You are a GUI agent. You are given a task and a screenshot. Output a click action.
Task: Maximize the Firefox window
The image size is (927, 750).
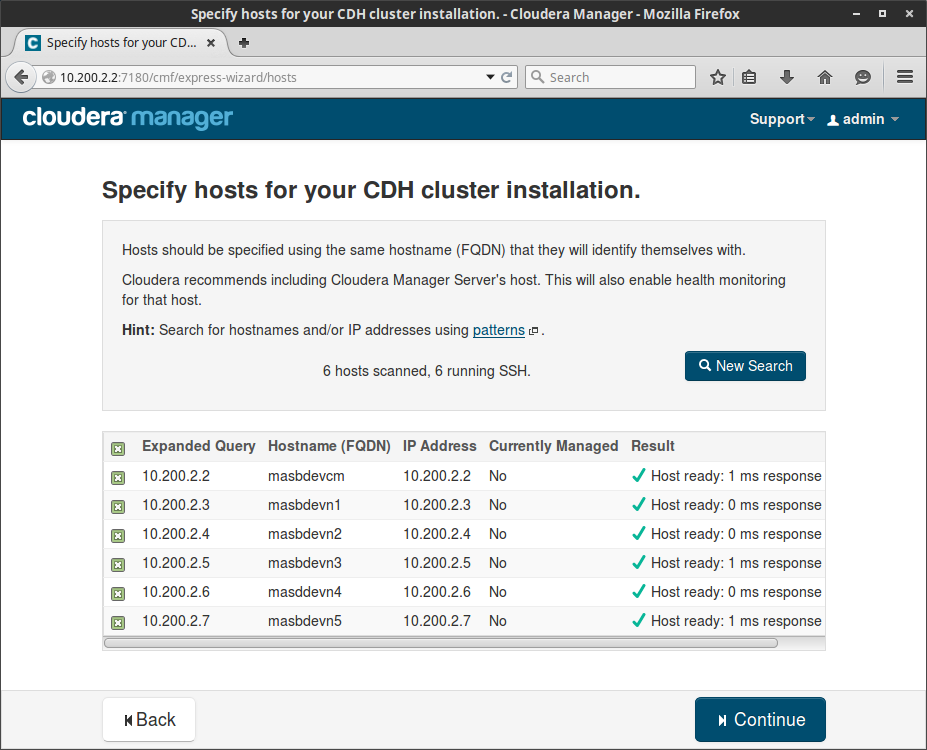click(x=882, y=14)
